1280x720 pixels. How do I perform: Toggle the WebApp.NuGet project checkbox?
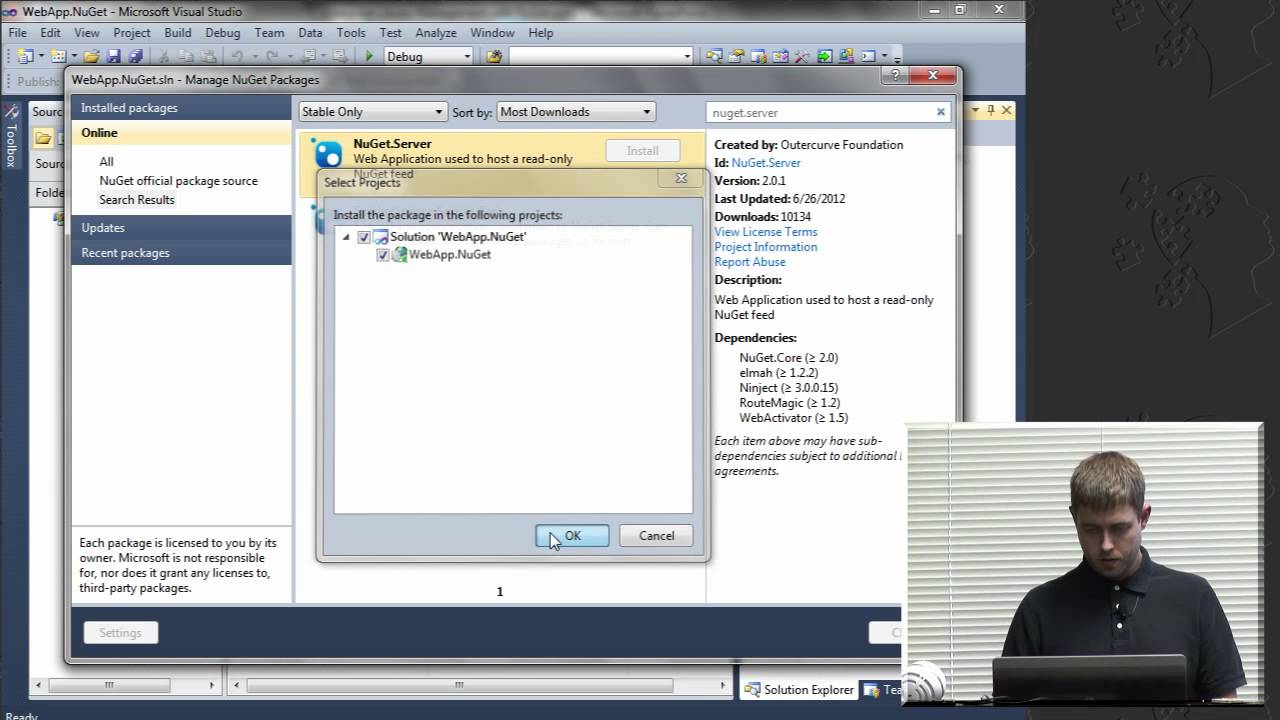[x=382, y=255]
